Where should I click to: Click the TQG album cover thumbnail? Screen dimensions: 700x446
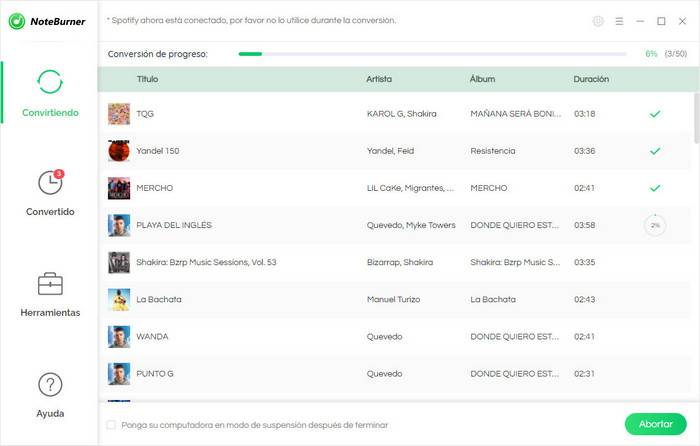coord(119,114)
